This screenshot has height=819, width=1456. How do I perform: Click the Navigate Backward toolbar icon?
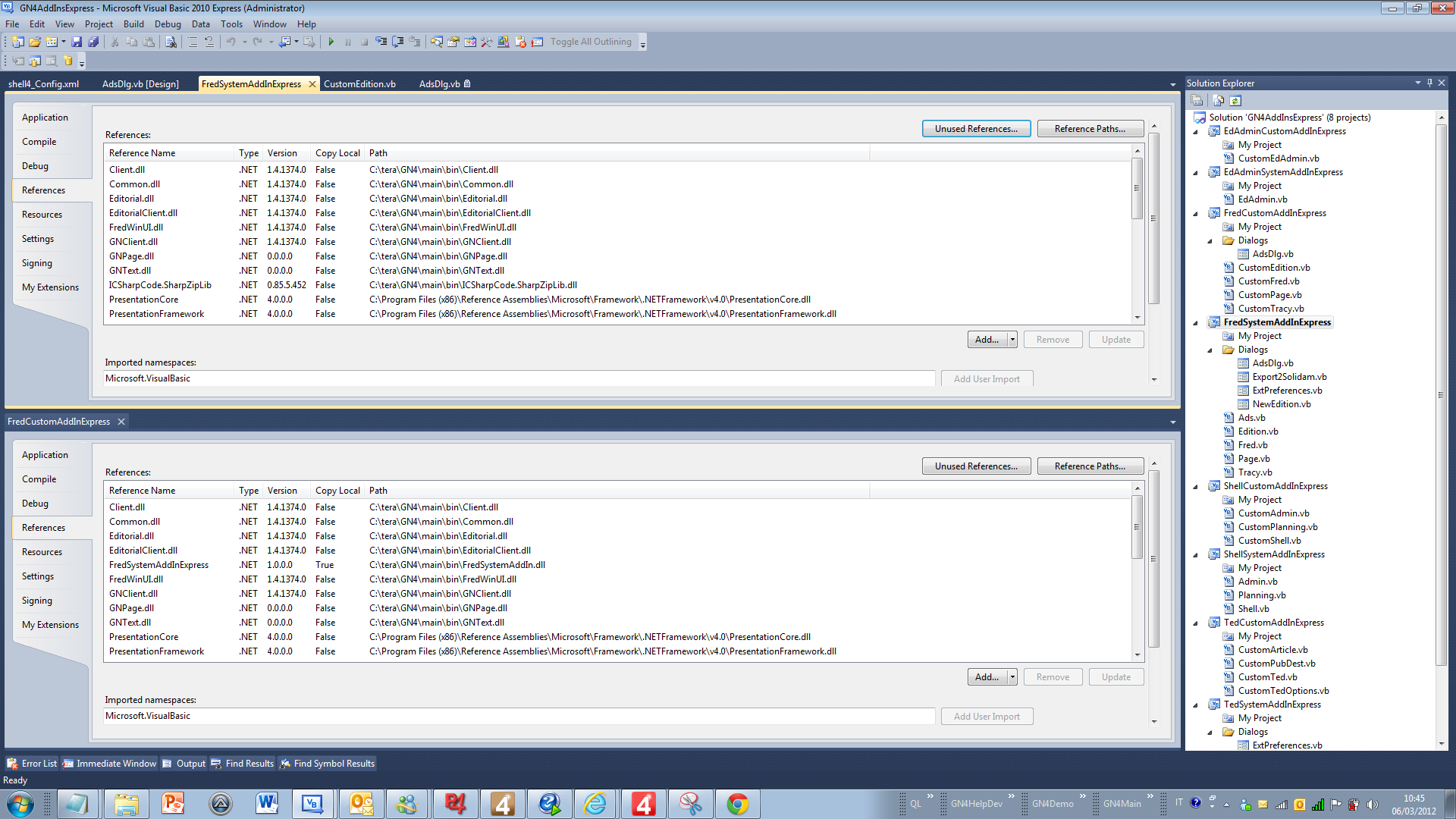pyautogui.click(x=284, y=42)
